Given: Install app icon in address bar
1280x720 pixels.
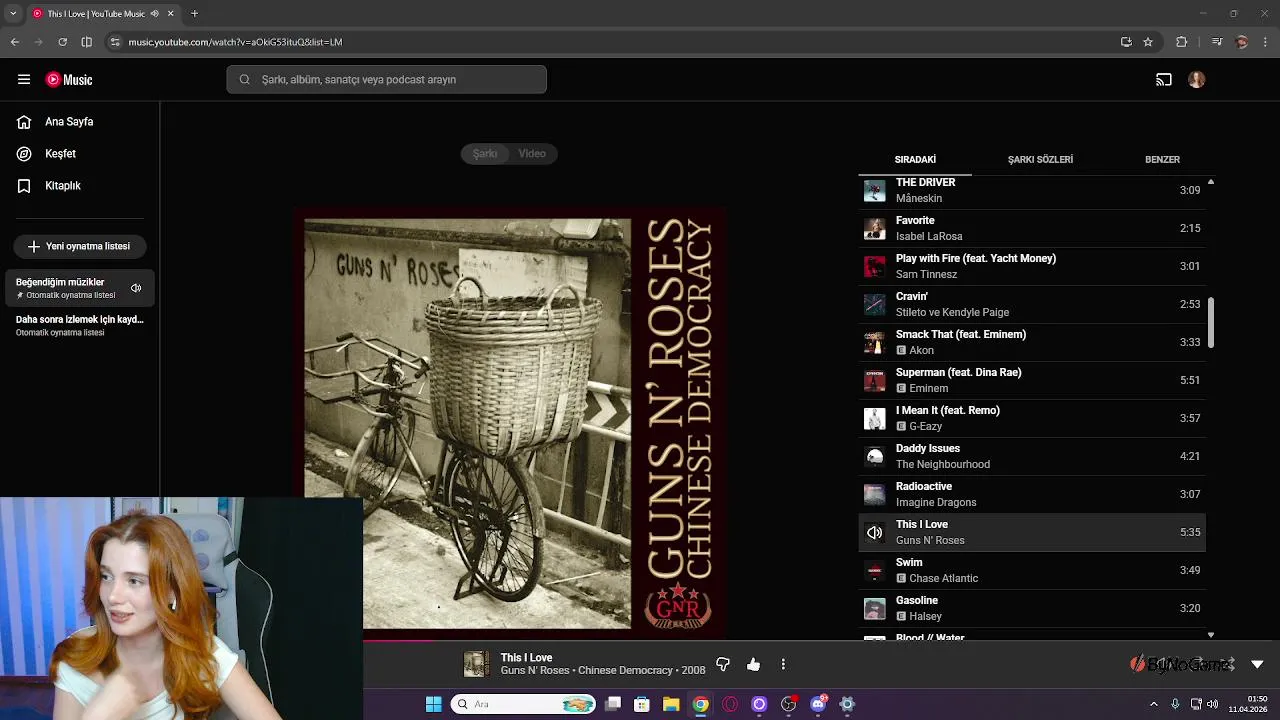Looking at the screenshot, I should coord(1126,42).
